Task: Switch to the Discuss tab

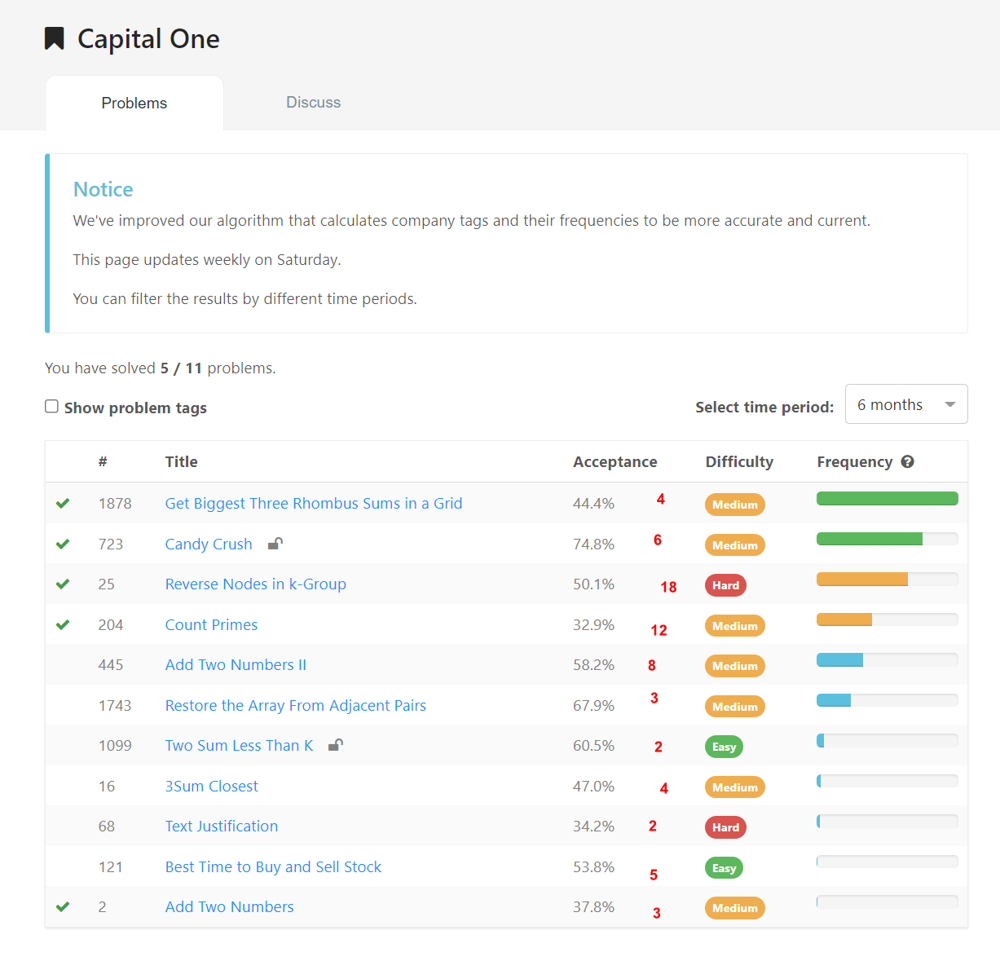Action: pos(313,102)
